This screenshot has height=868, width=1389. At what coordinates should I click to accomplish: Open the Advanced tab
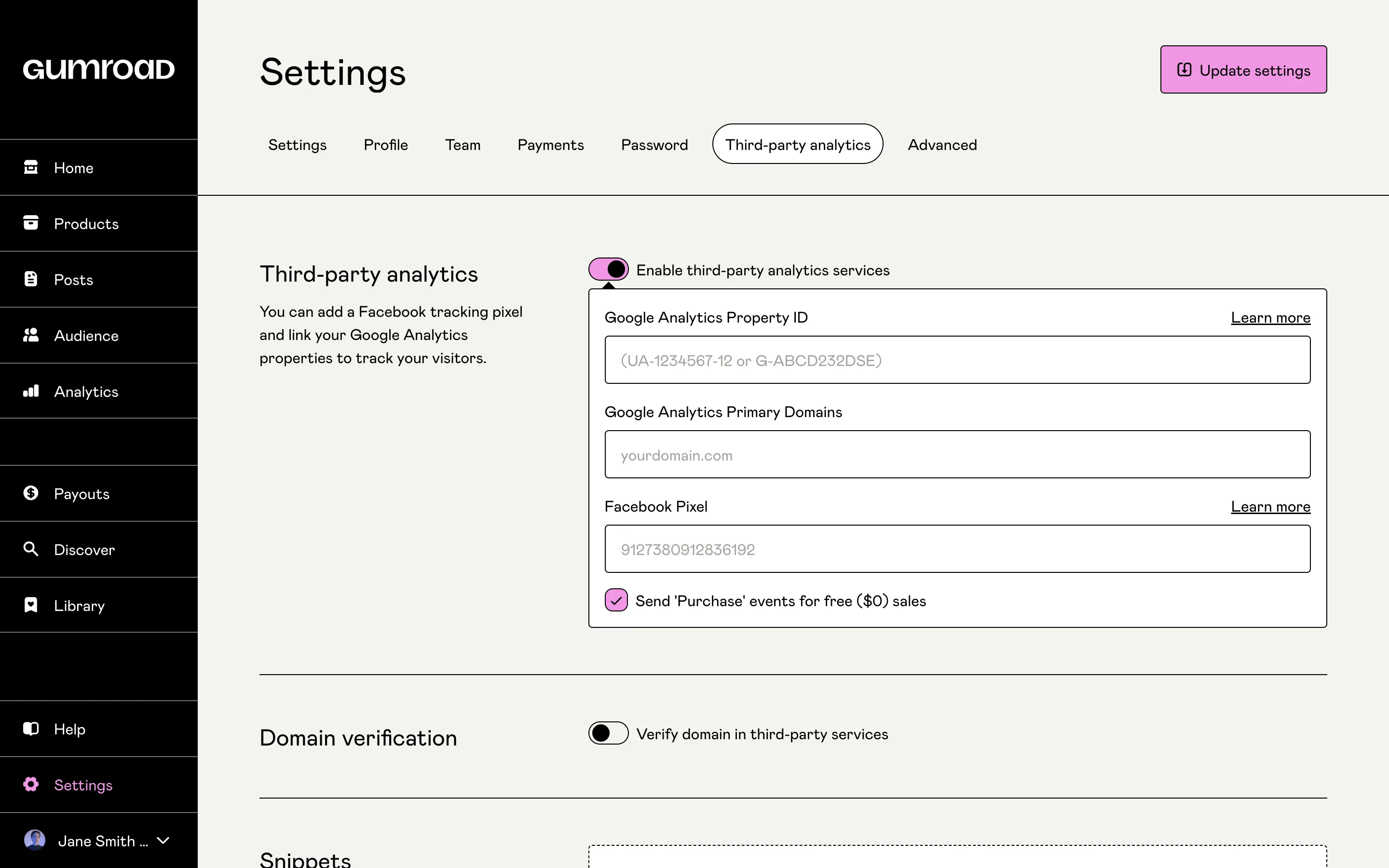click(942, 145)
